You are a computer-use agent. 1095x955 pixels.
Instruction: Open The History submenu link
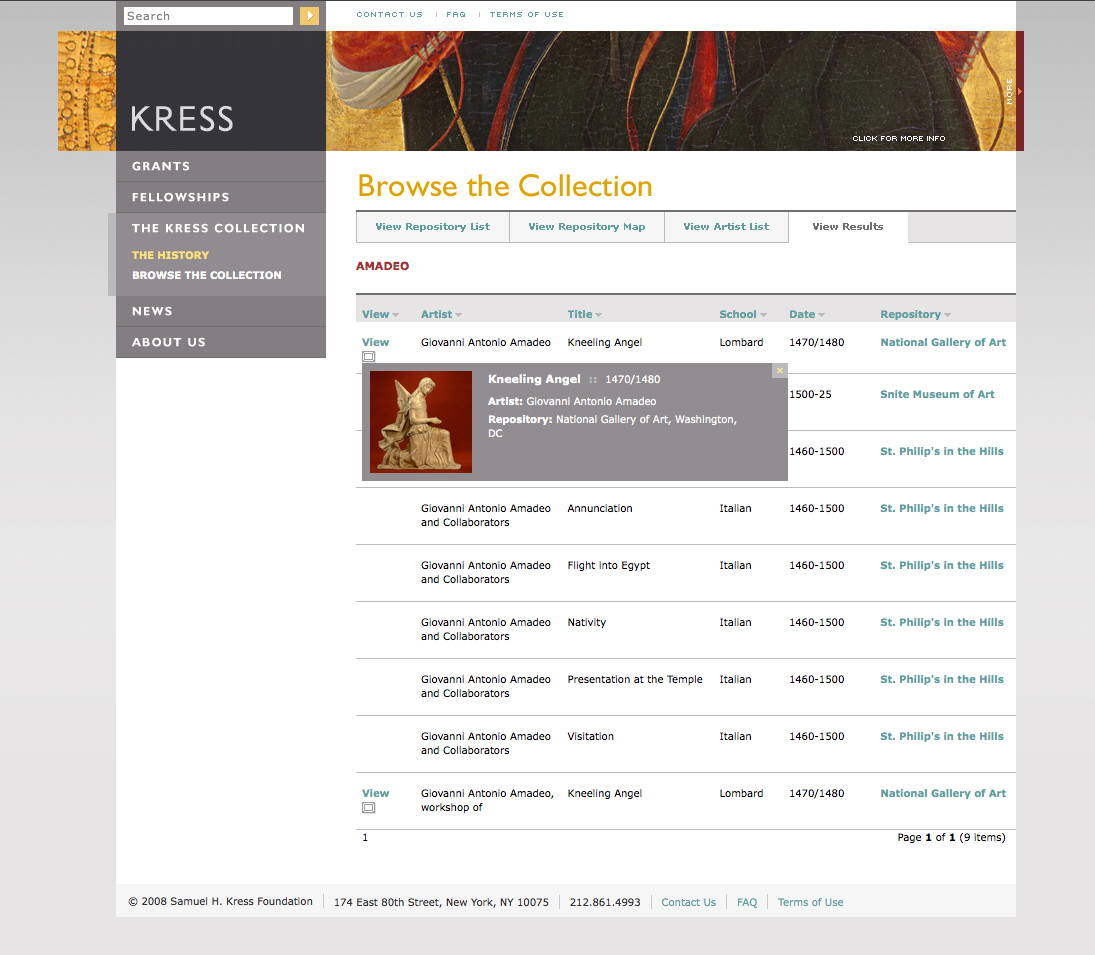pyautogui.click(x=170, y=256)
